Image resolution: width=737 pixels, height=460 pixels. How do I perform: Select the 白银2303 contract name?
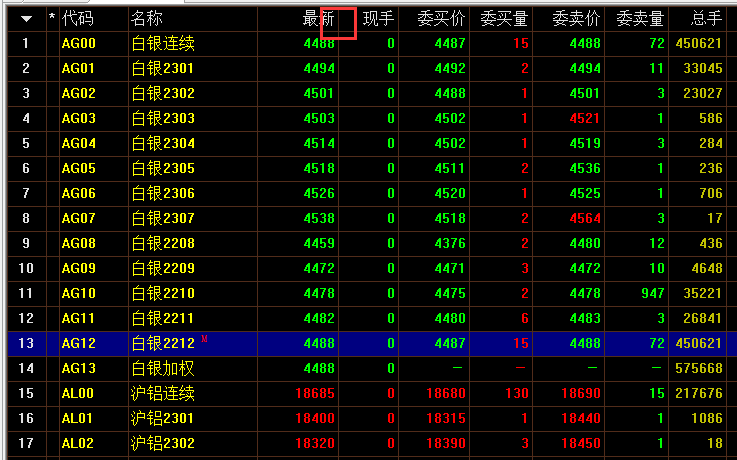(x=163, y=118)
